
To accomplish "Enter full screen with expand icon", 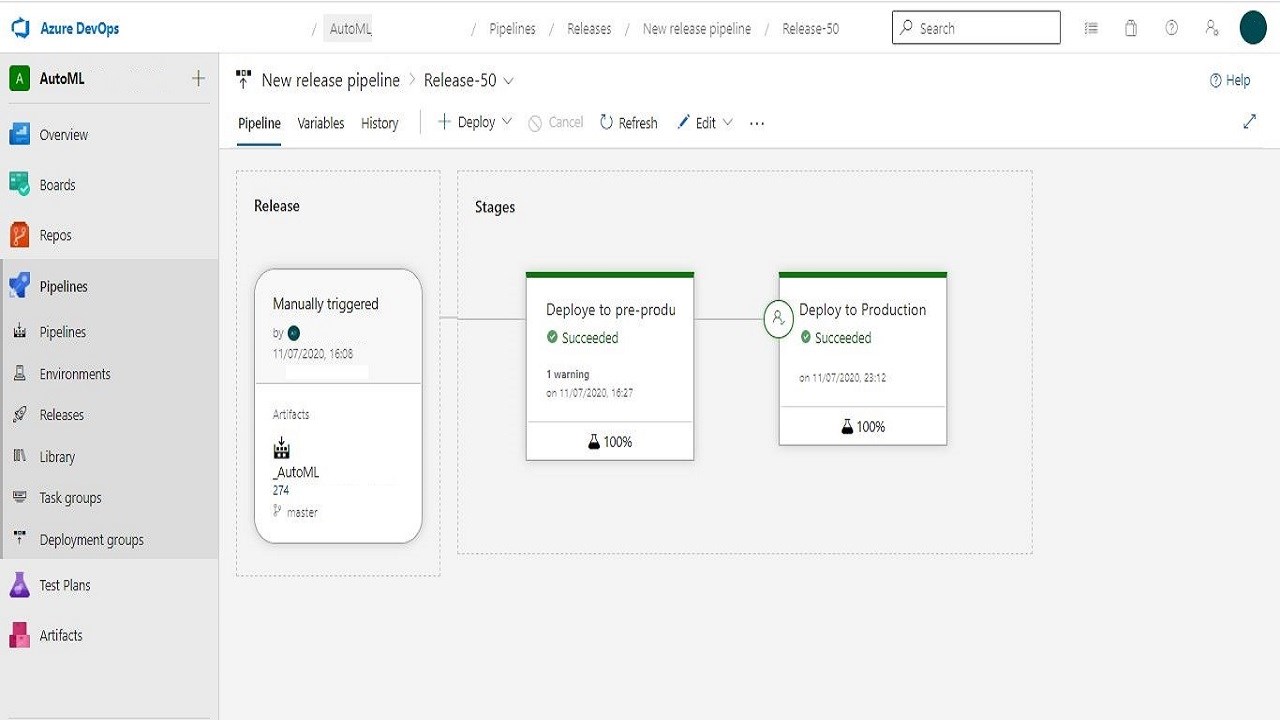I will pyautogui.click(x=1249, y=121).
